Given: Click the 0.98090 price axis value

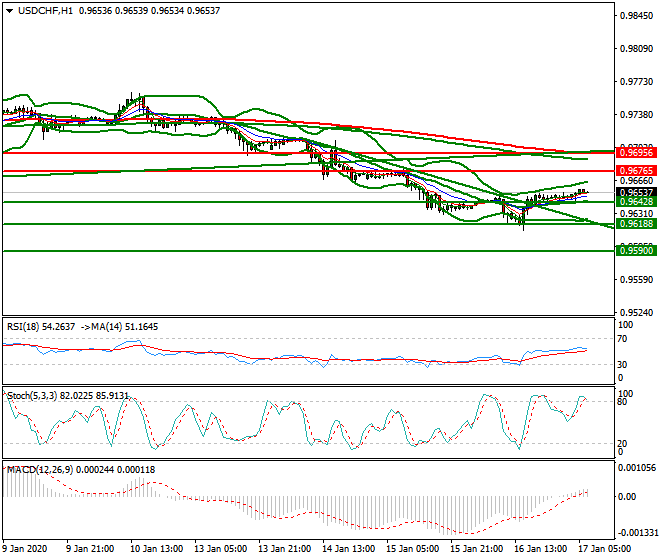Looking at the screenshot, I should coord(636,49).
